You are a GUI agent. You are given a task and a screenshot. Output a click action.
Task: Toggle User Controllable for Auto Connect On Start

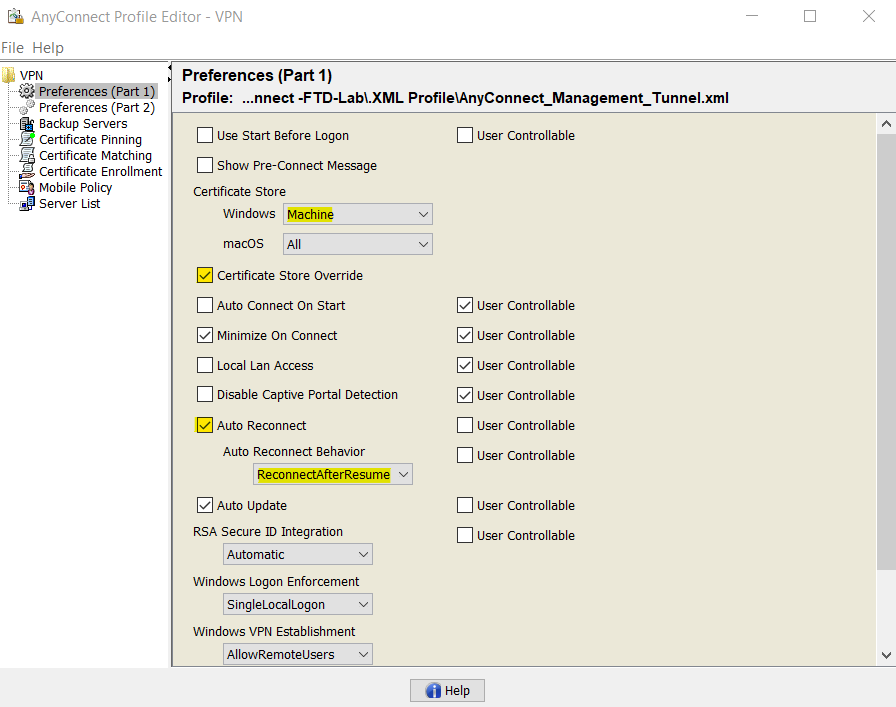[x=465, y=305]
